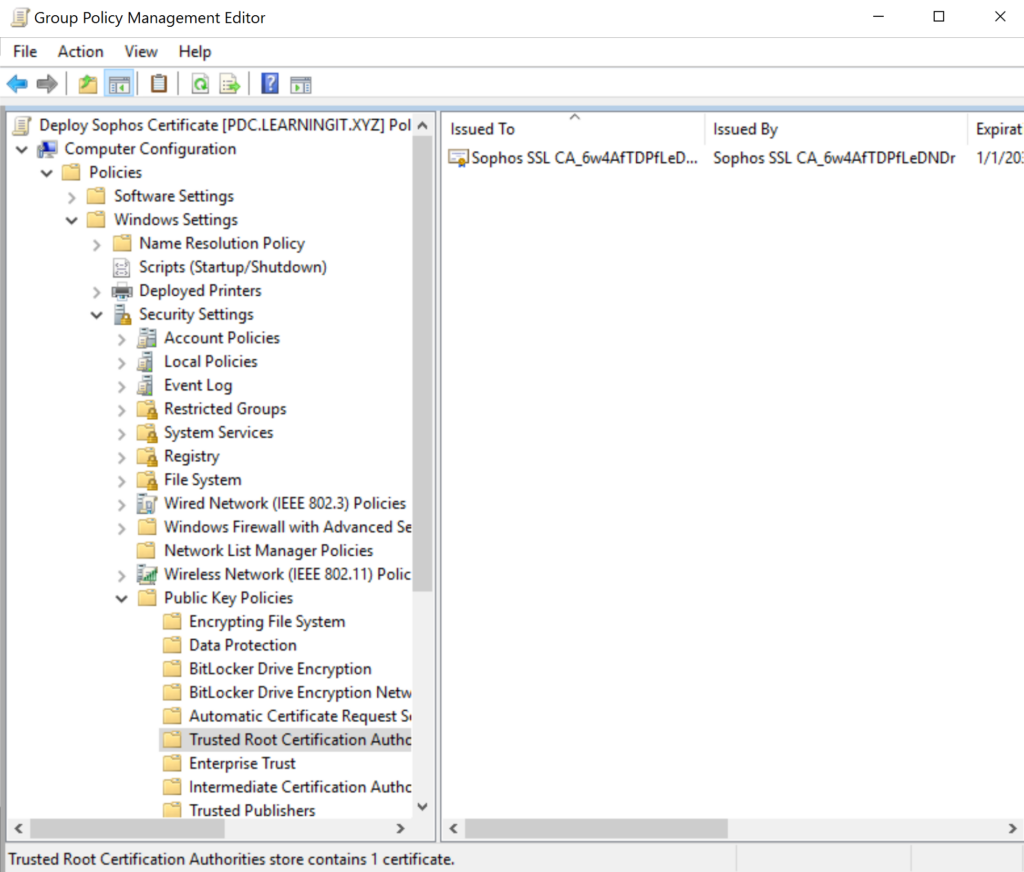Screen dimensions: 1024x872
Task: Click the policy scroll icon beside Deploy Sophos Certificate
Action: [22, 125]
